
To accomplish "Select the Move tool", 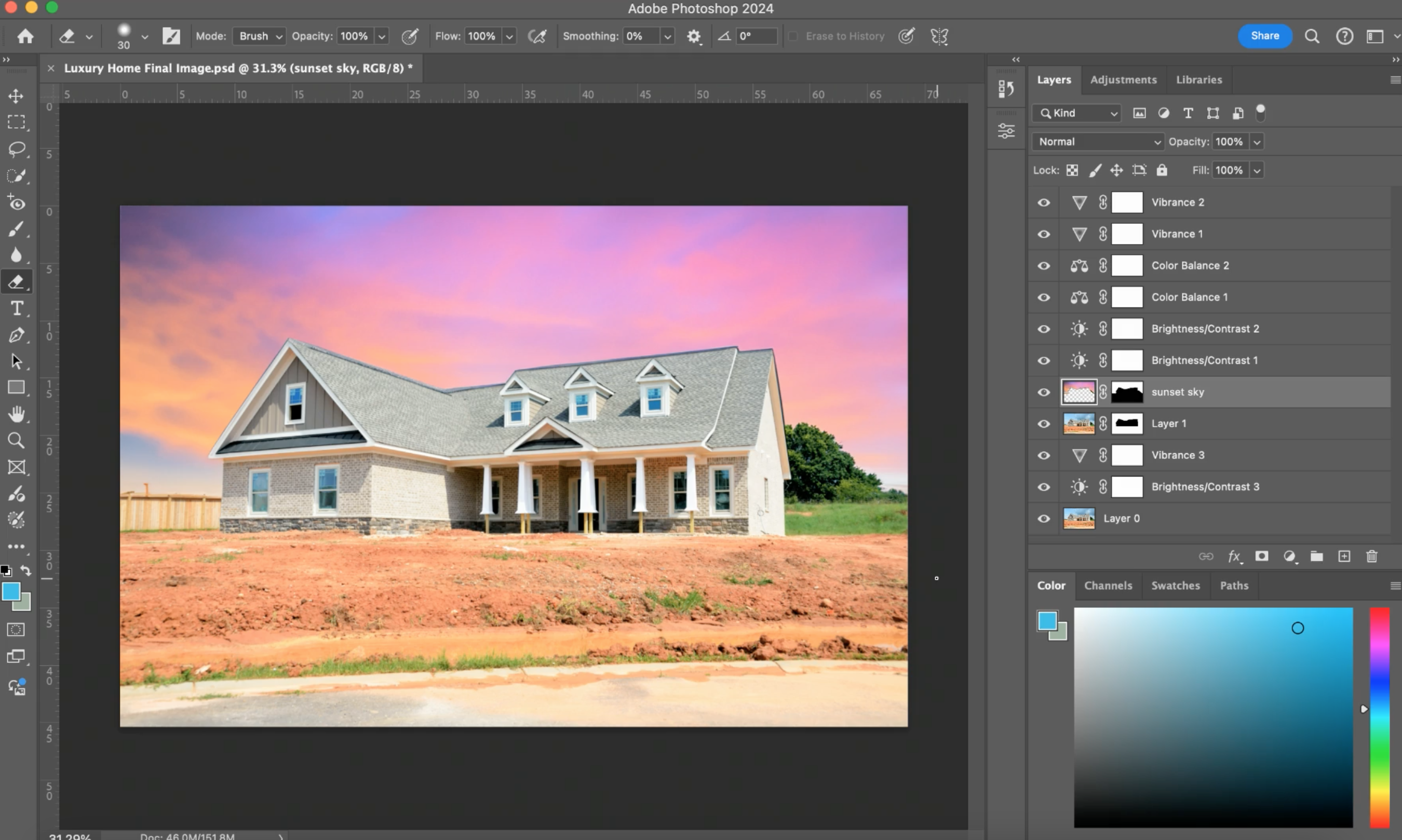I will (16, 95).
